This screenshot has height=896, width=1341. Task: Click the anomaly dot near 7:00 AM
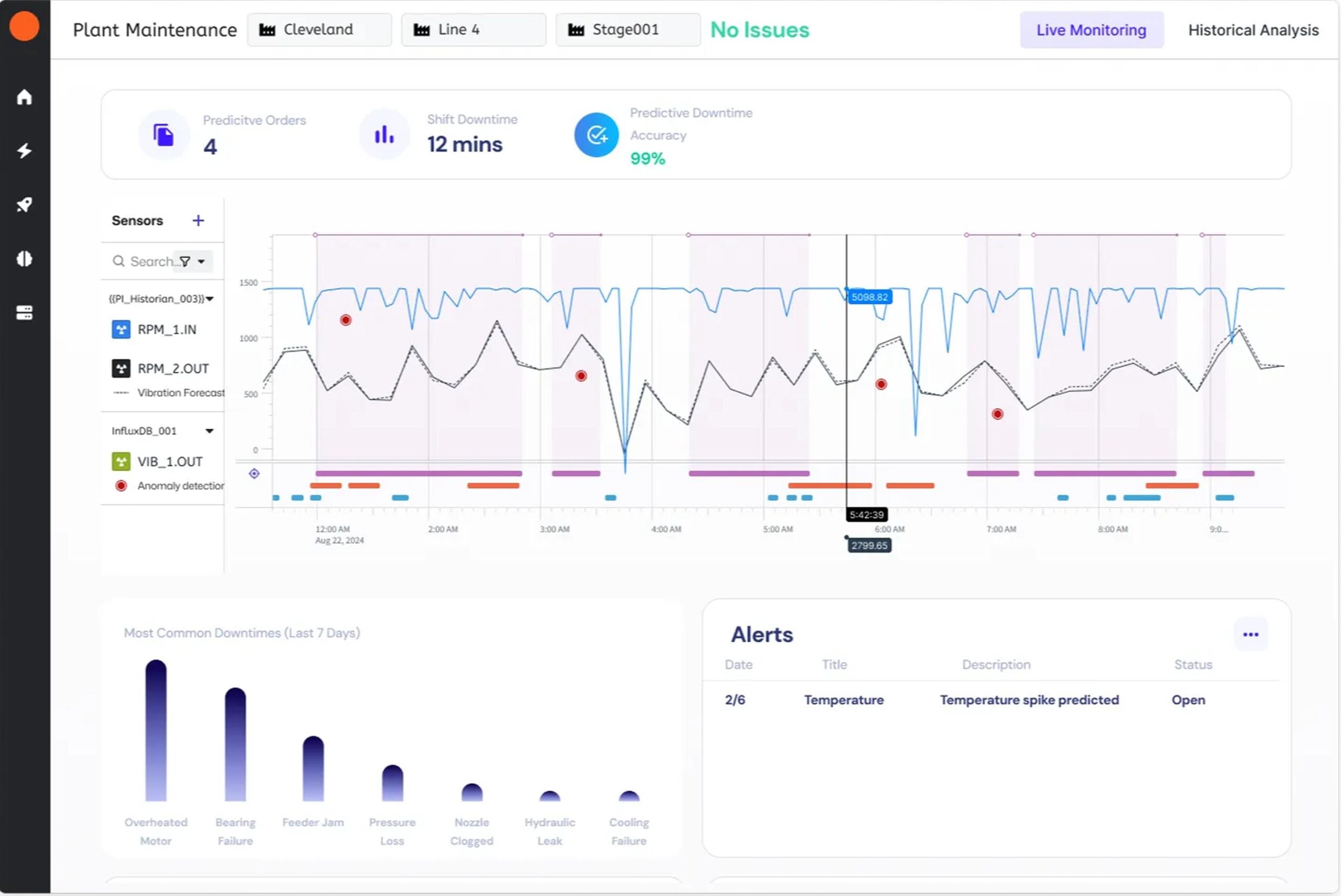997,414
